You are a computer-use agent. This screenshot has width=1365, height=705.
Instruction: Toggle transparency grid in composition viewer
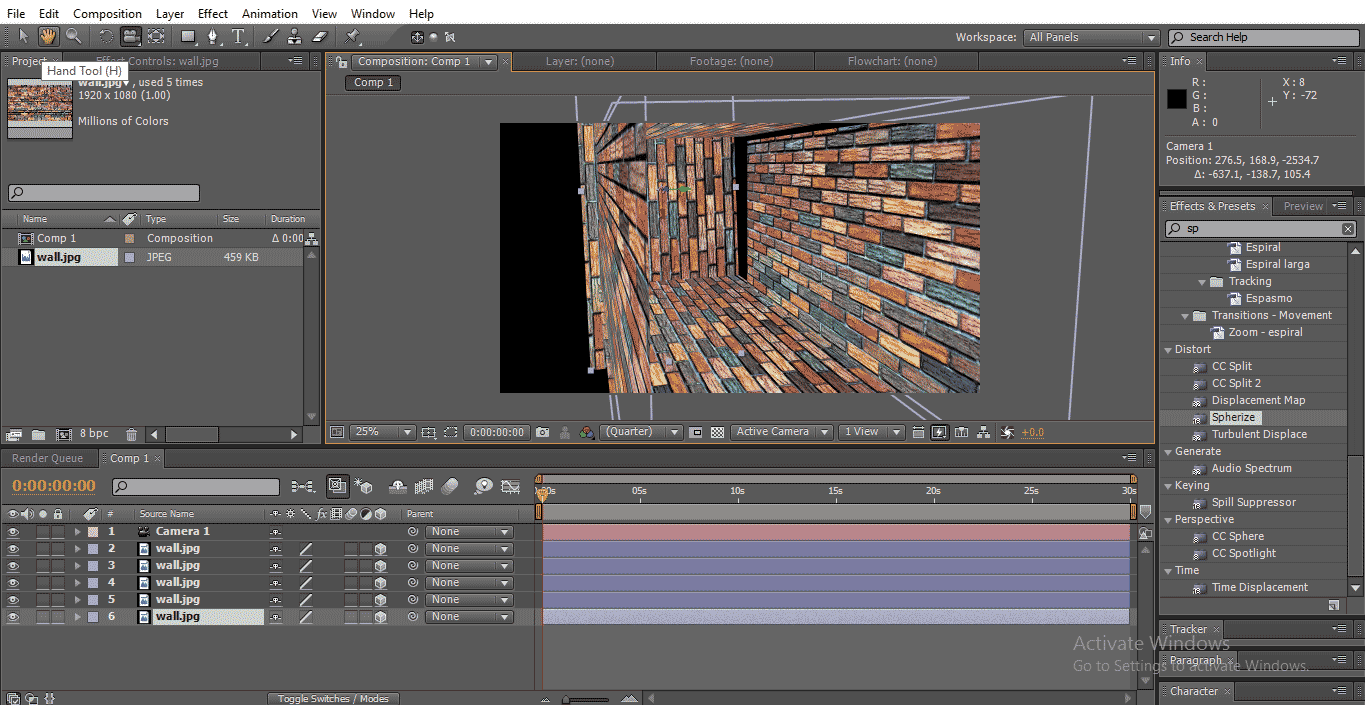click(717, 432)
